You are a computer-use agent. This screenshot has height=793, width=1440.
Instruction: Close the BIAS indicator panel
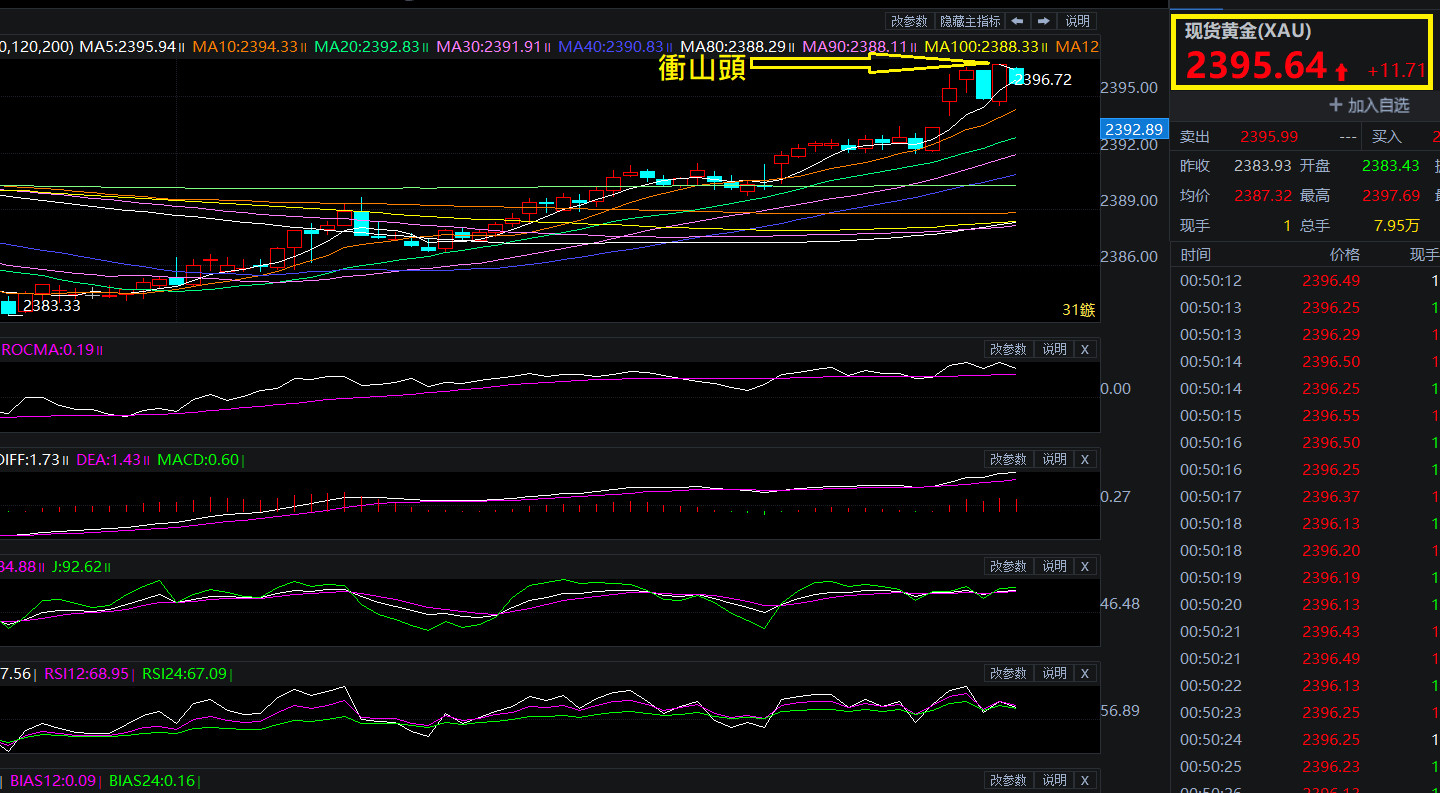click(x=1085, y=780)
